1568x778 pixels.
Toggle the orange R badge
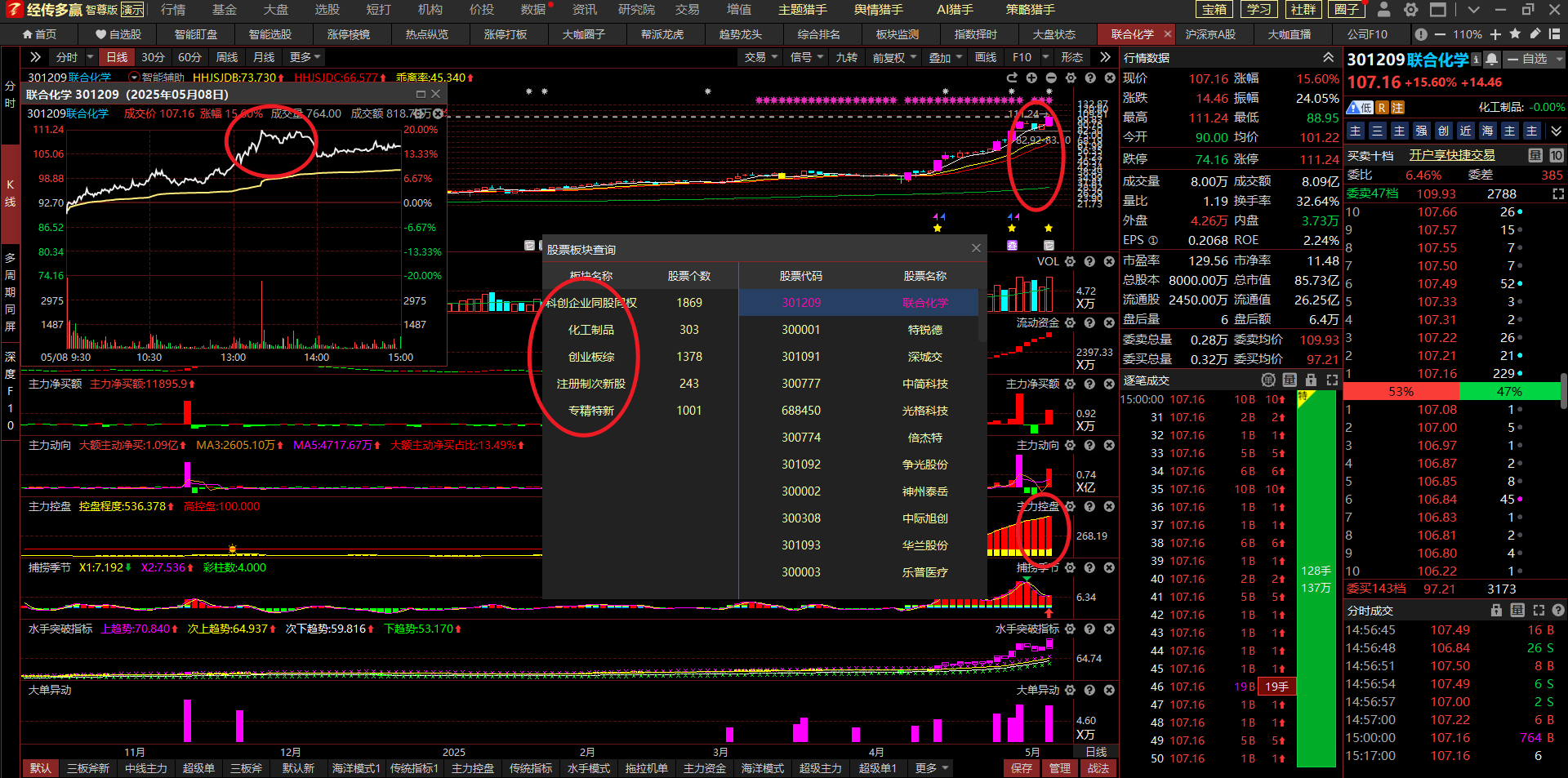1382,108
